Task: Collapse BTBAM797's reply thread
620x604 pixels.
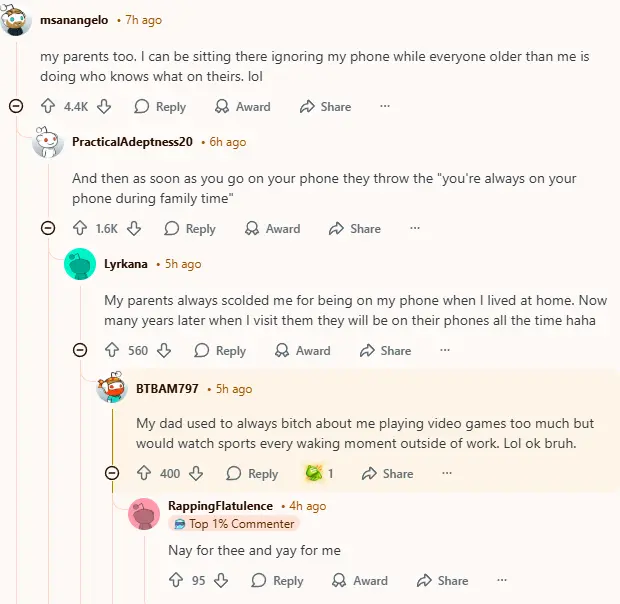Action: click(112, 473)
